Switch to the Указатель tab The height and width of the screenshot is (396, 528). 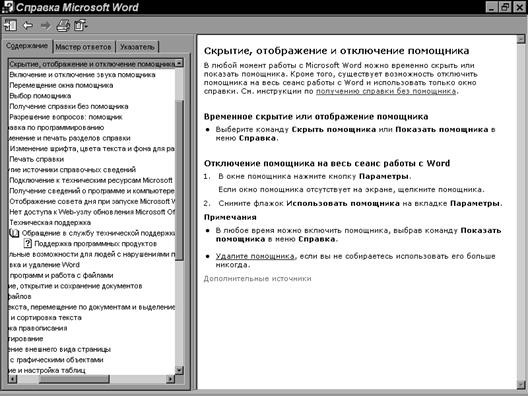(137, 47)
